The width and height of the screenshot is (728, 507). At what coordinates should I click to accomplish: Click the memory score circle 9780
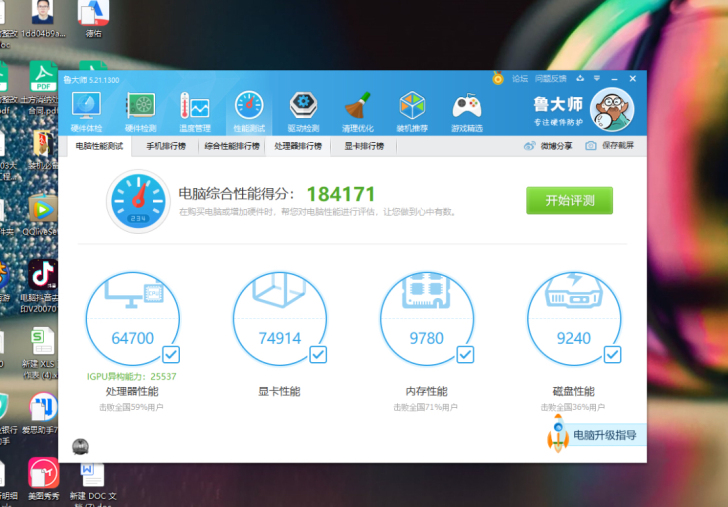coord(427,319)
